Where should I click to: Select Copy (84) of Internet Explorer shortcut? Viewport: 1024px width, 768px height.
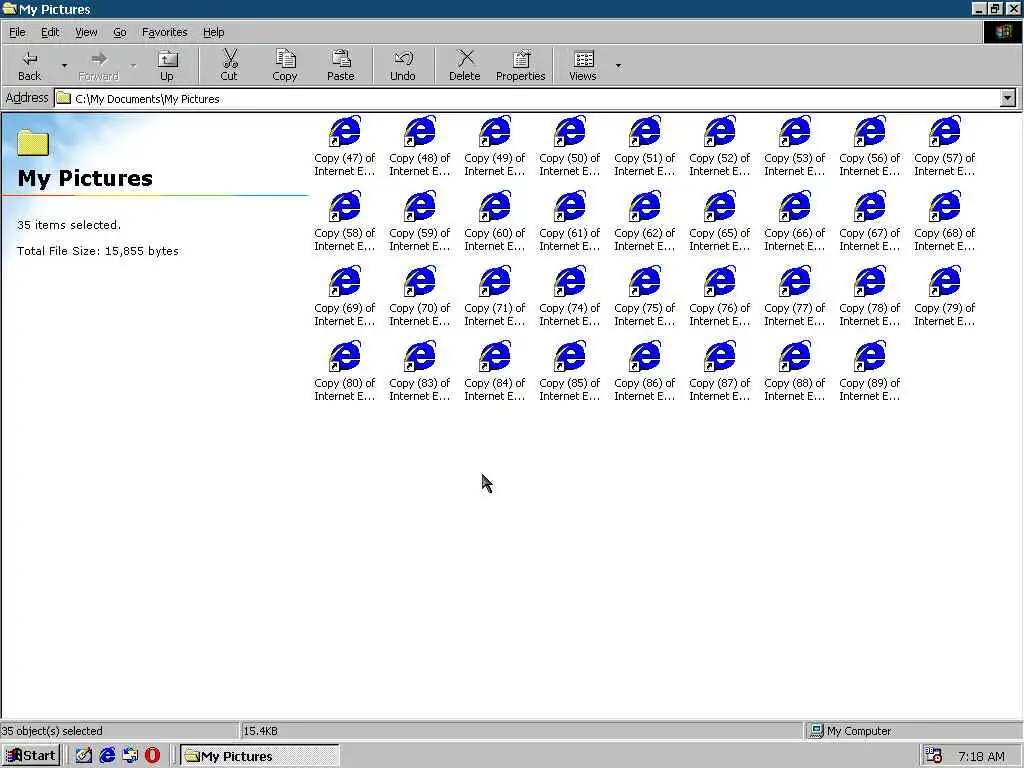click(x=495, y=371)
